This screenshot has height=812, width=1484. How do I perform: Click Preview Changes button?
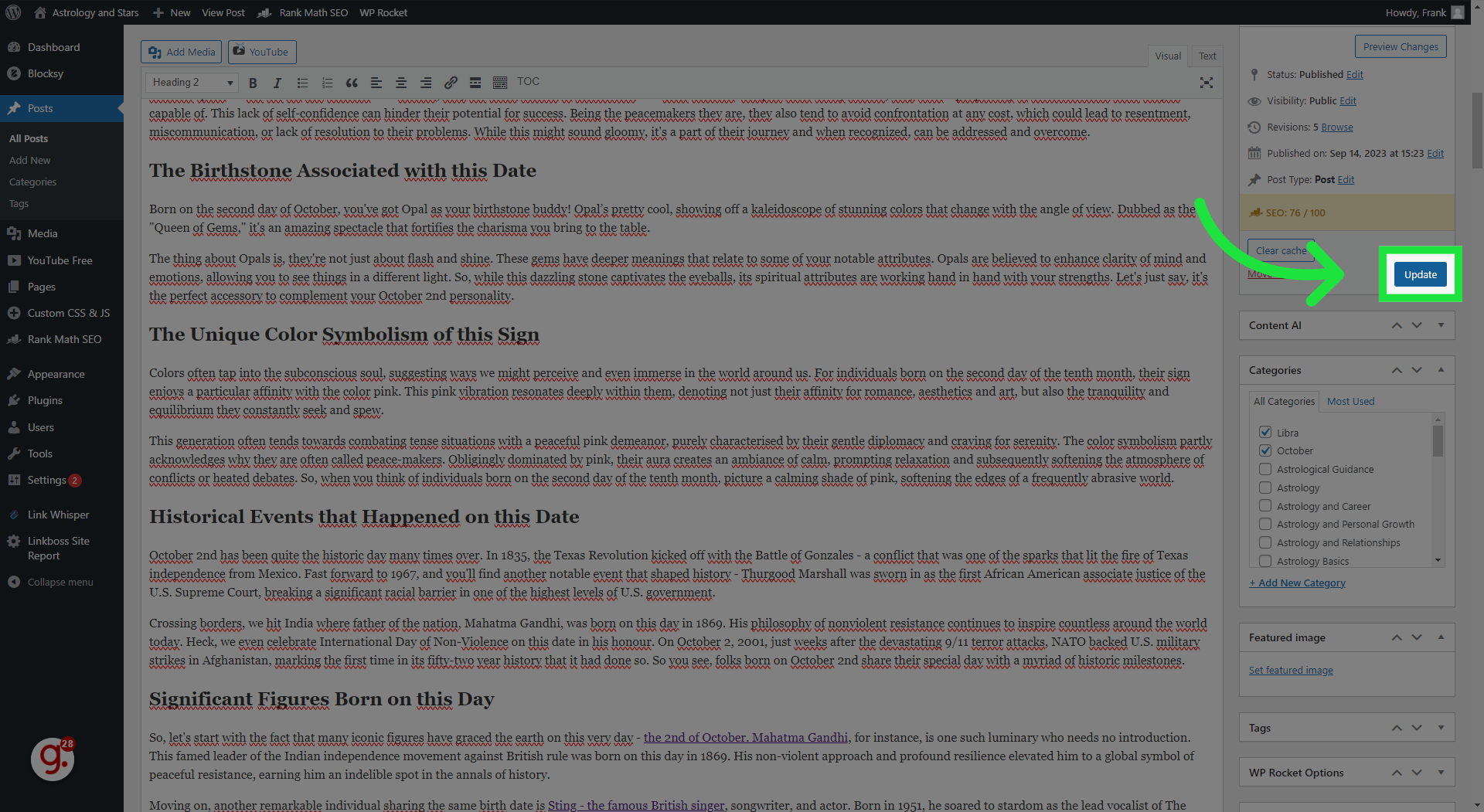click(x=1401, y=46)
